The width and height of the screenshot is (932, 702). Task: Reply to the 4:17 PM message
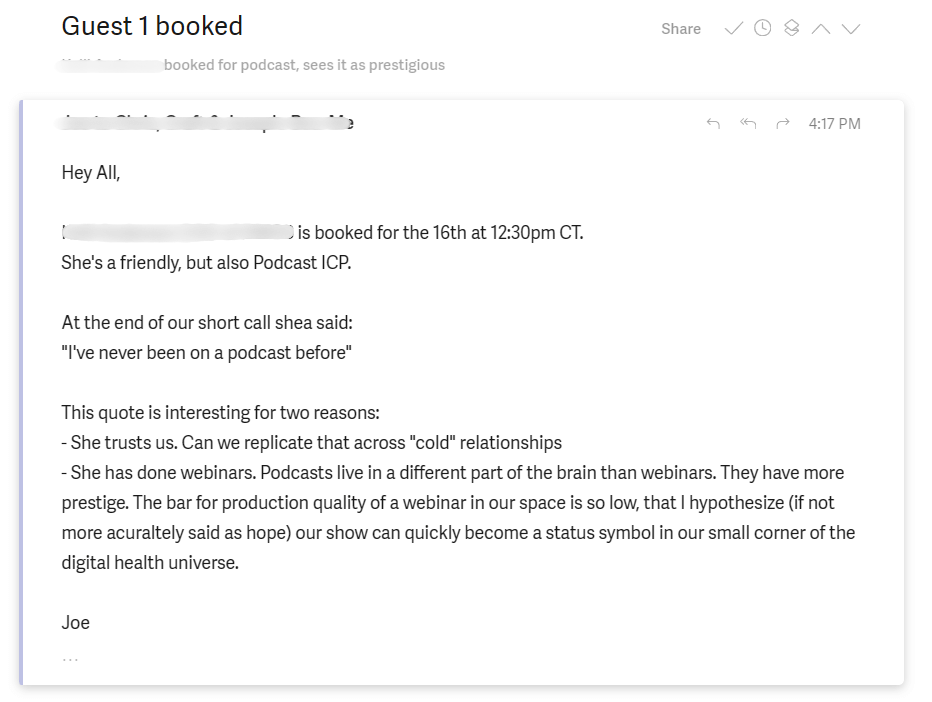pyautogui.click(x=713, y=123)
